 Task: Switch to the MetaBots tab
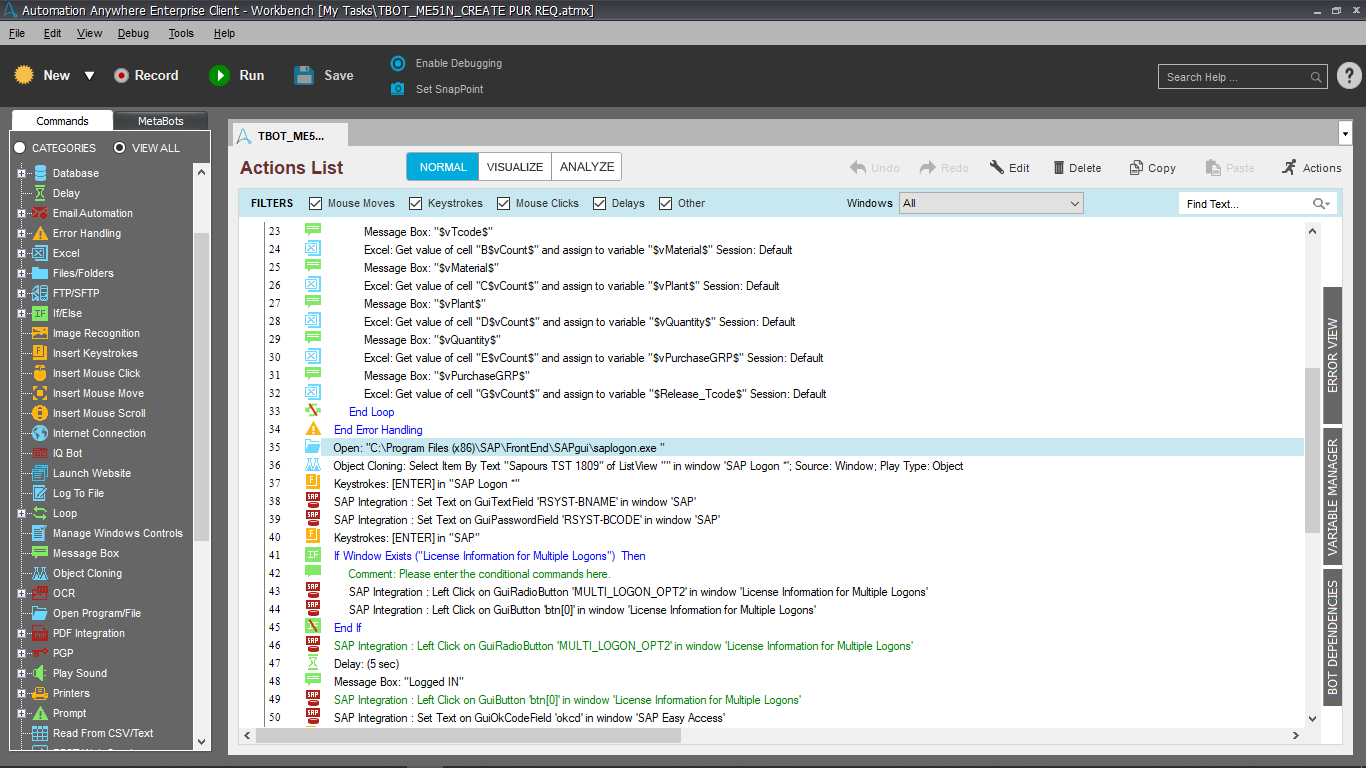161,121
